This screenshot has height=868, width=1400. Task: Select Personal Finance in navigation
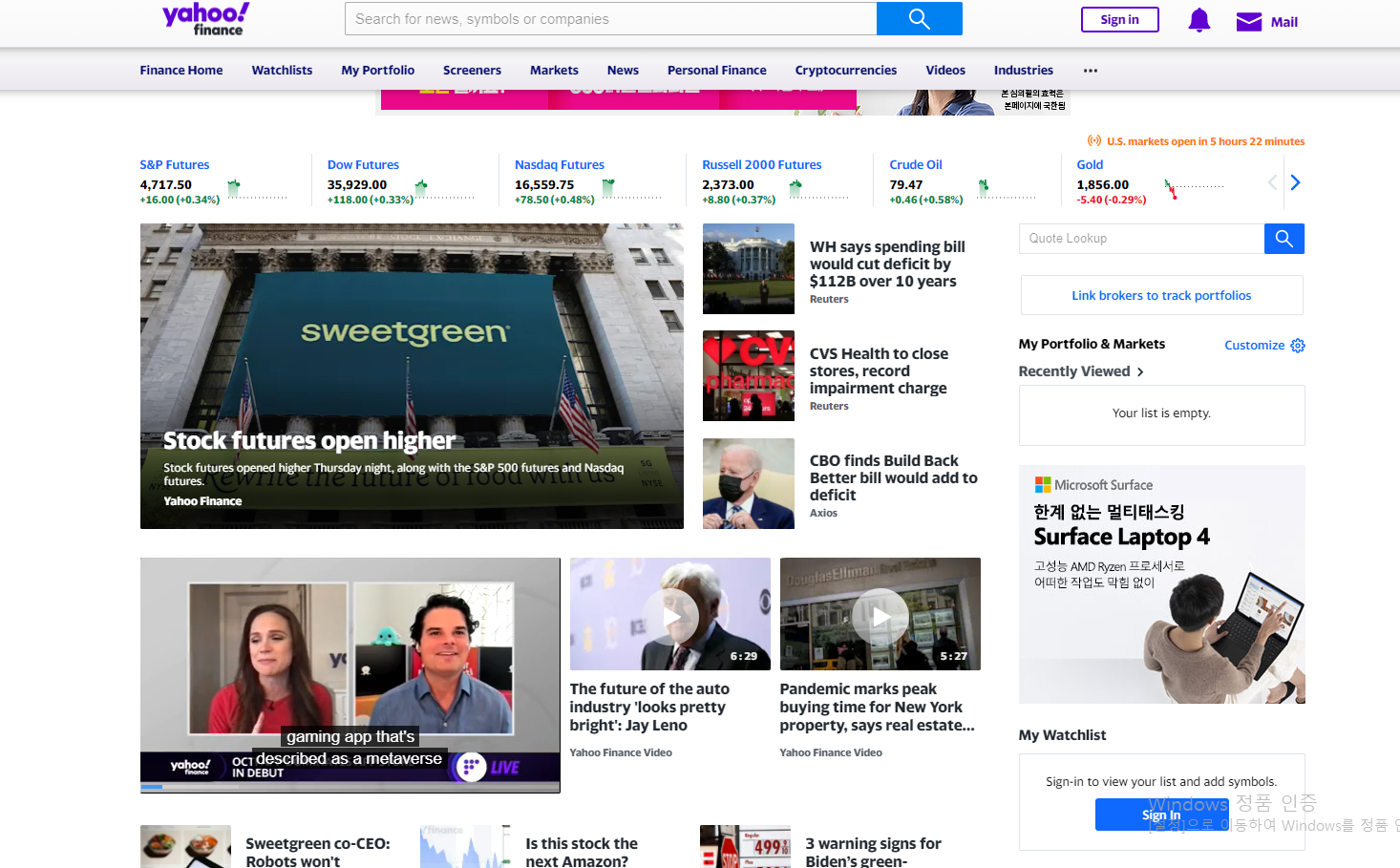(717, 71)
